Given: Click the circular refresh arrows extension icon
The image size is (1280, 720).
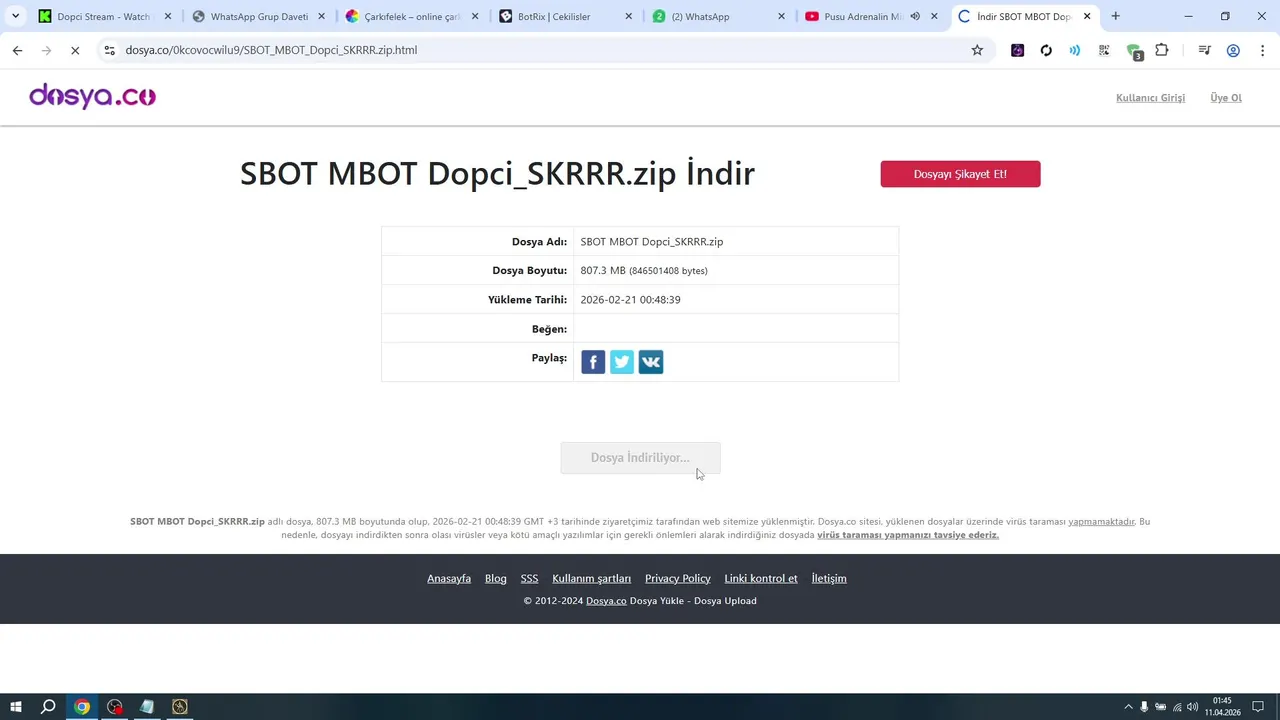Looking at the screenshot, I should 1046,50.
